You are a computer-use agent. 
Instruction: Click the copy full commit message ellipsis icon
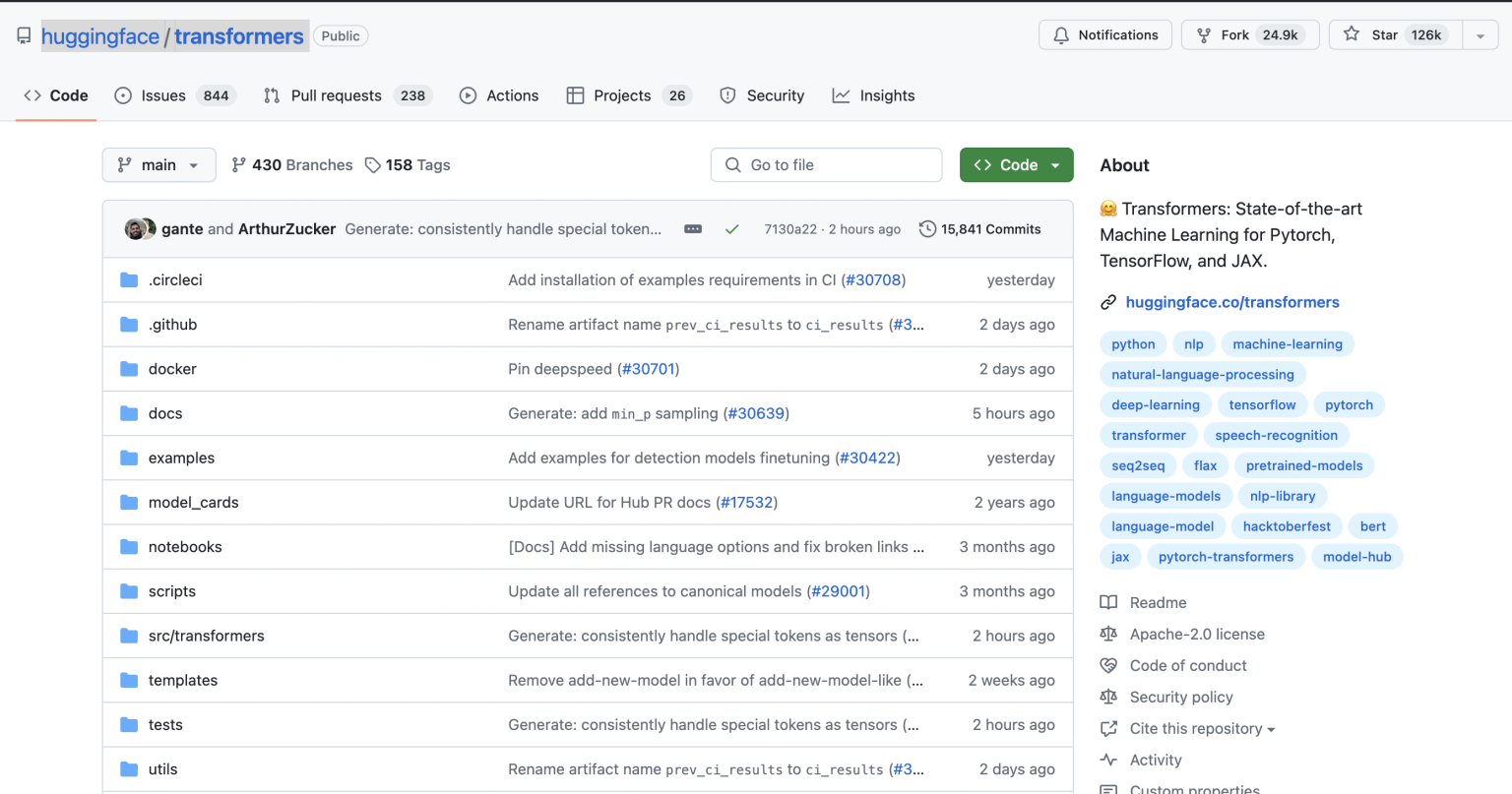coord(693,227)
